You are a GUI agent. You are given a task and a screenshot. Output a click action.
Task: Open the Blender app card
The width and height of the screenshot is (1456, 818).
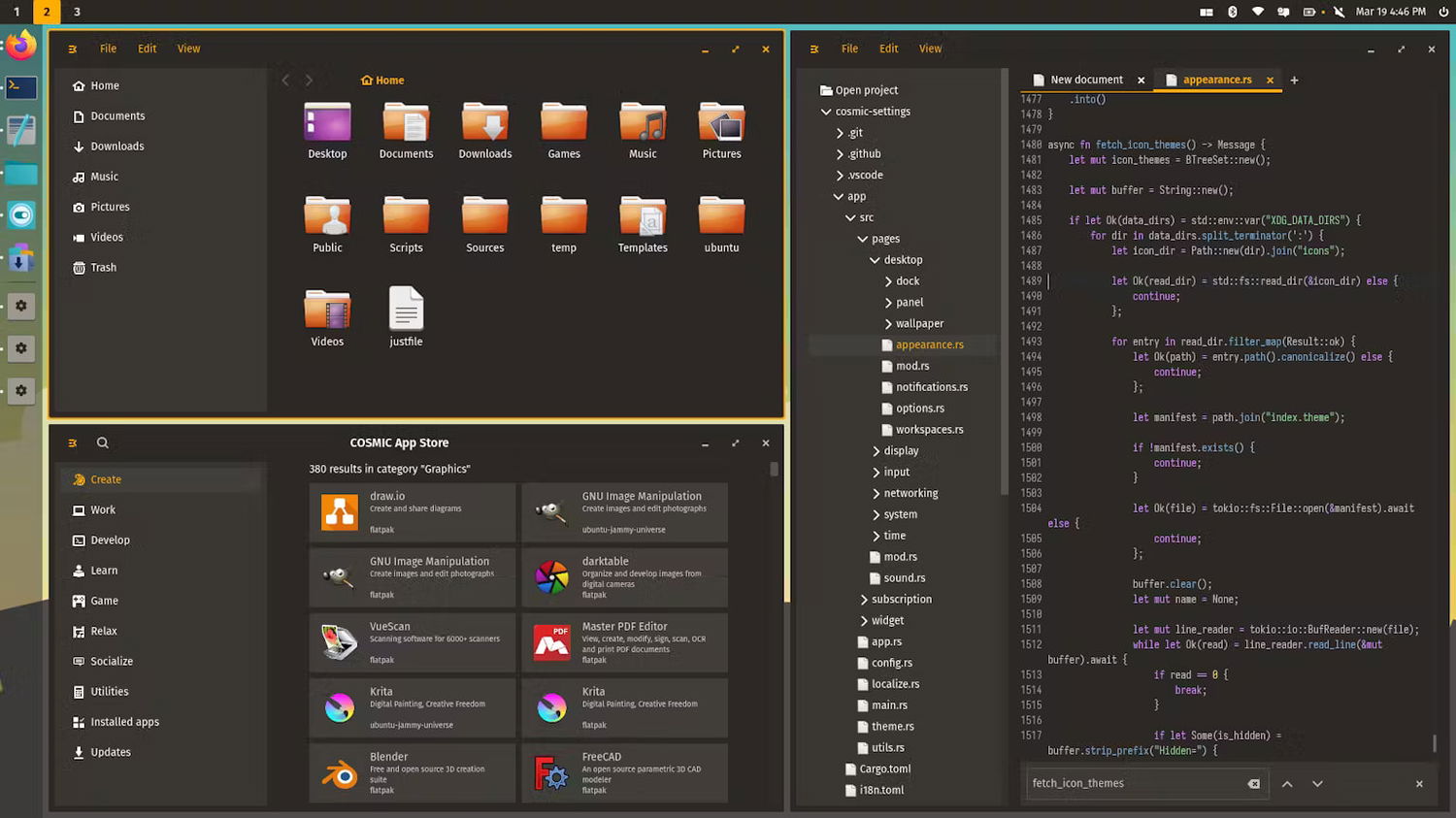[413, 772]
